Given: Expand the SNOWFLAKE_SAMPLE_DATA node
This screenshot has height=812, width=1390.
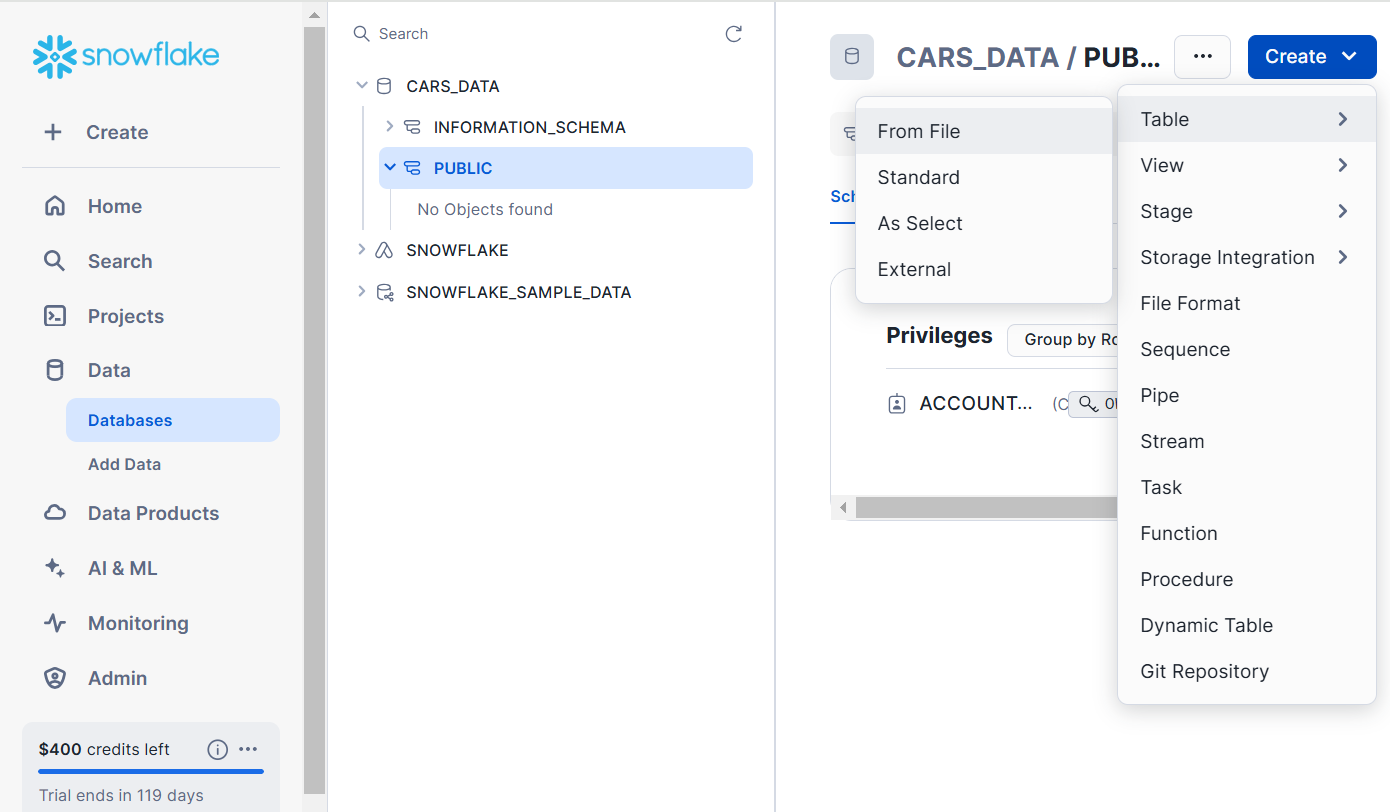Looking at the screenshot, I should click(x=362, y=292).
